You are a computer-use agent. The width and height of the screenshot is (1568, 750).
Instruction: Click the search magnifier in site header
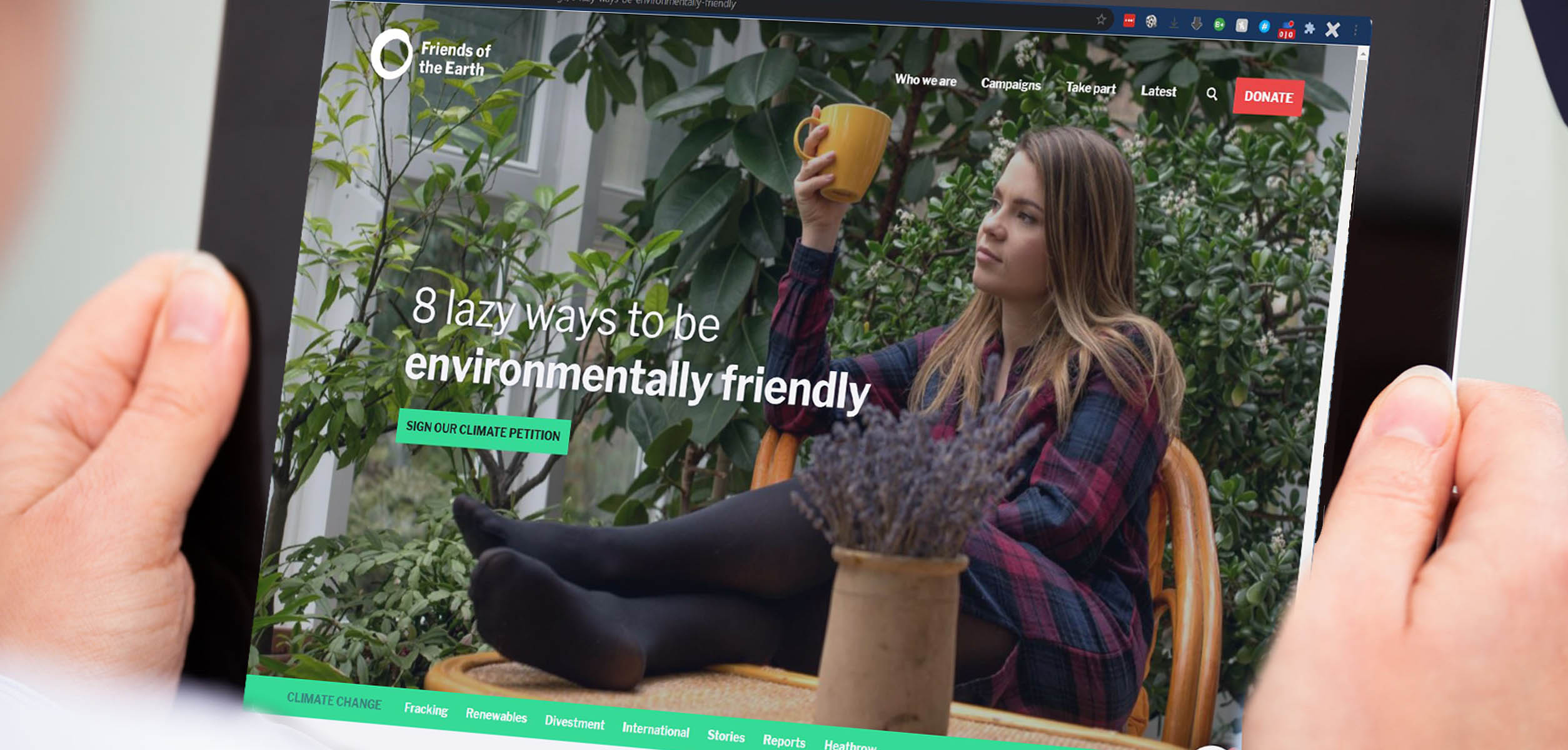[1212, 94]
